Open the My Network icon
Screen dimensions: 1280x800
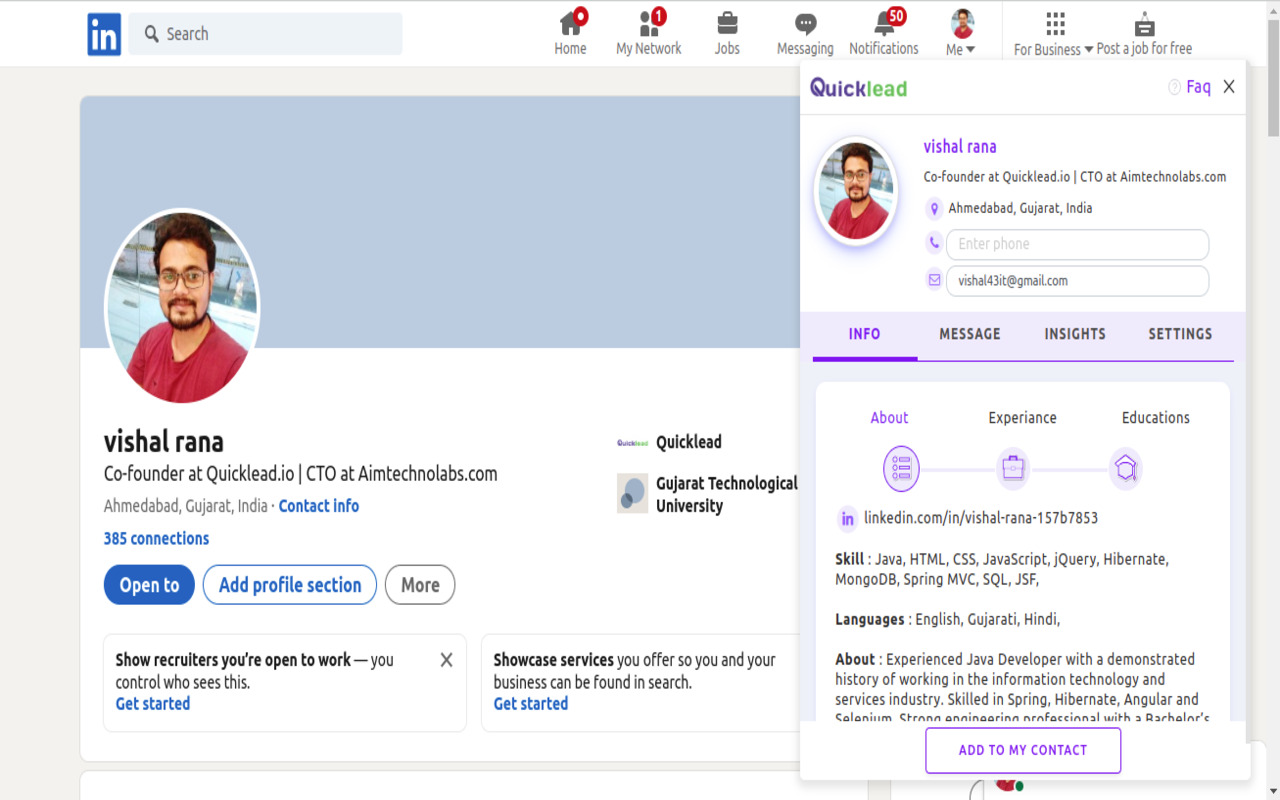pyautogui.click(x=650, y=22)
